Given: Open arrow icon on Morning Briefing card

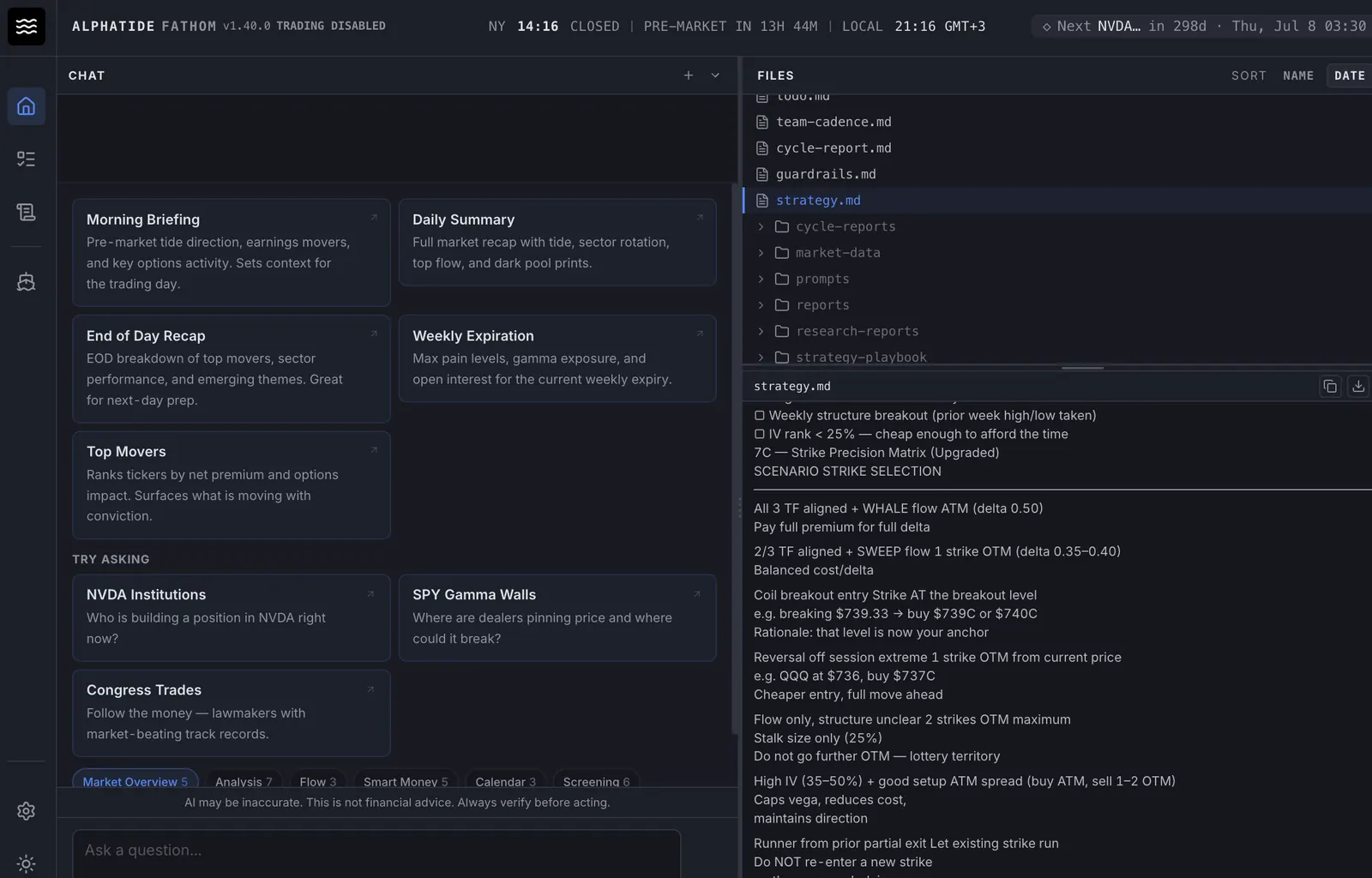Looking at the screenshot, I should (x=374, y=218).
